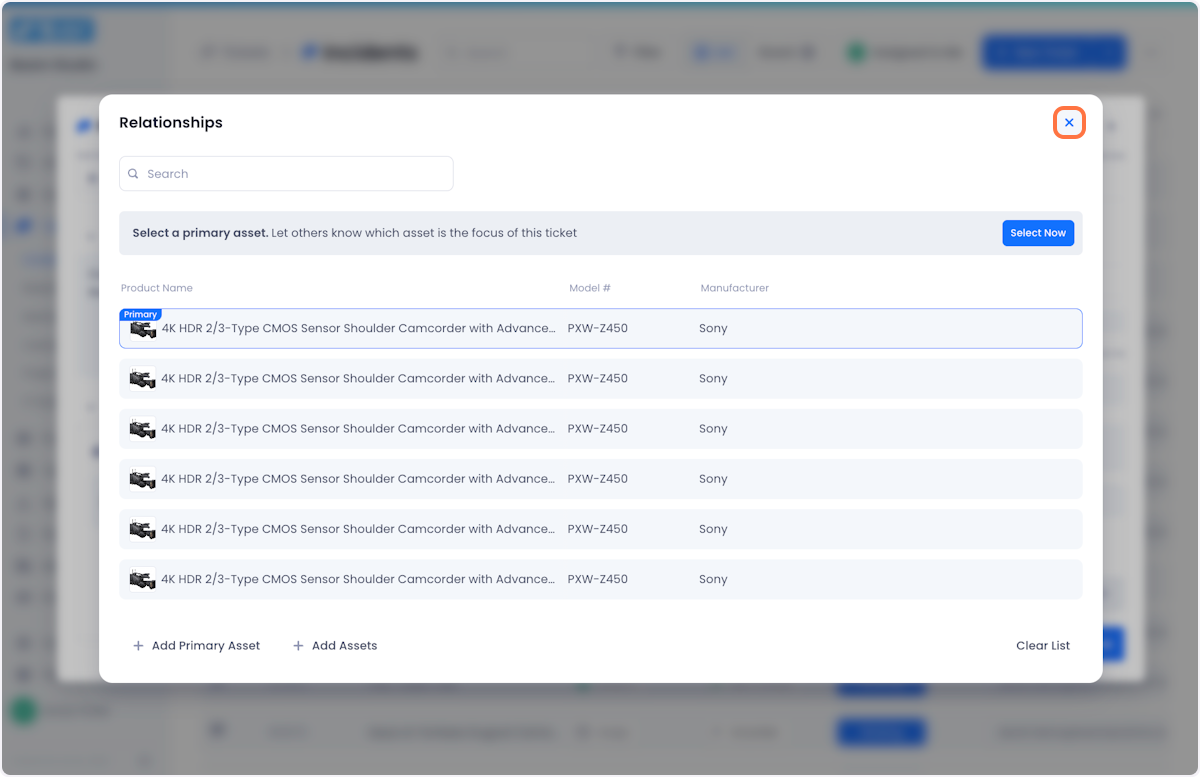This screenshot has height=777, width=1200.
Task: Click the plus icon beside Add Assets
Action: tap(298, 646)
